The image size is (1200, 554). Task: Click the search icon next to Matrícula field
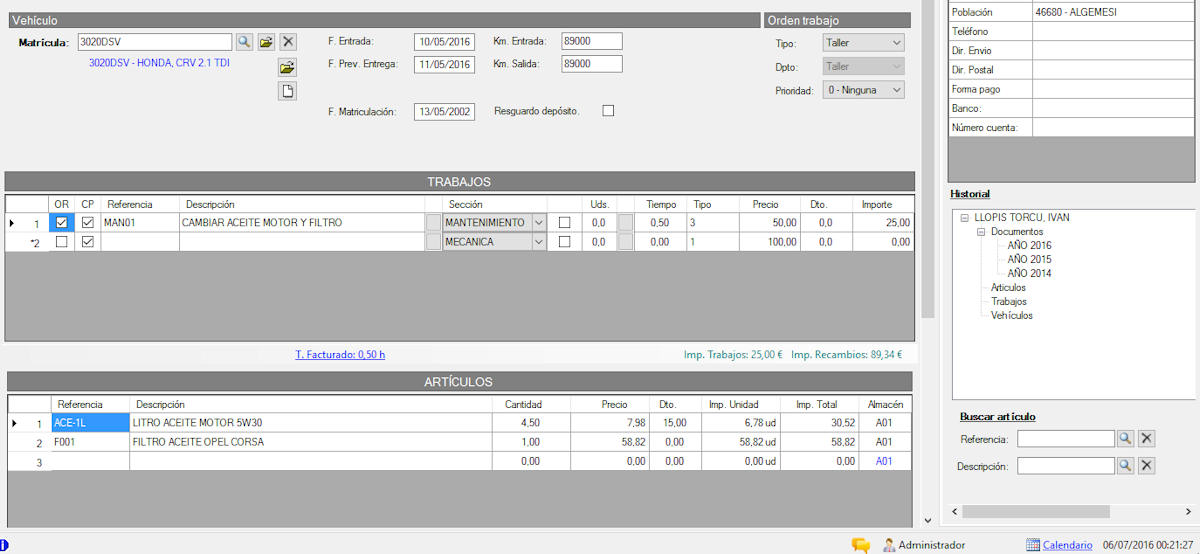pyautogui.click(x=244, y=41)
